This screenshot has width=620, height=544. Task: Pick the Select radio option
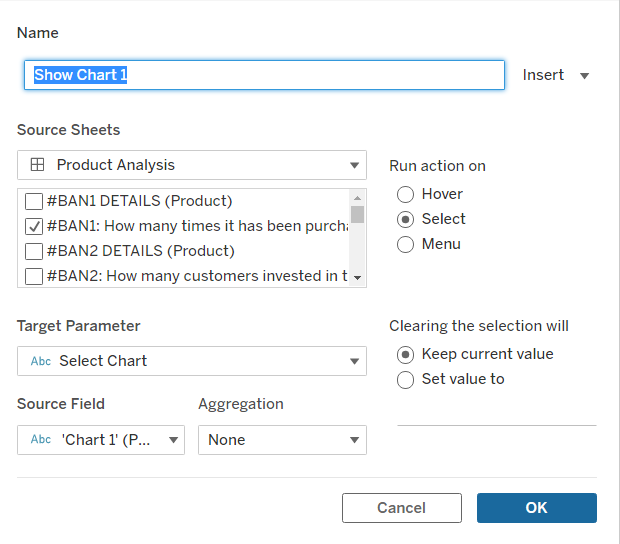[406, 219]
